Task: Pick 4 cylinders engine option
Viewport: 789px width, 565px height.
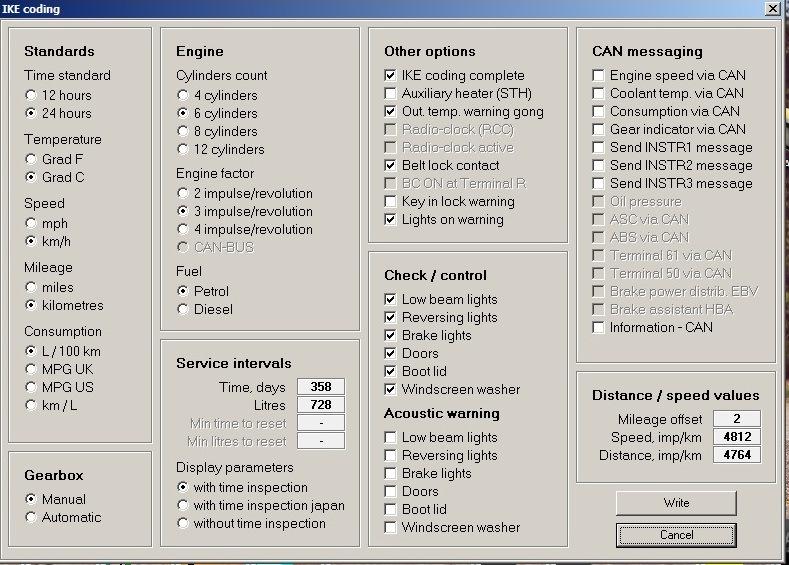Action: 183,95
